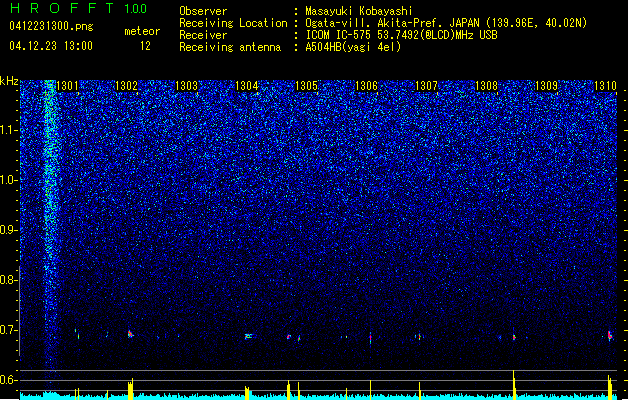Select the filename 0412231300.png
Viewport: 629px width, 400px height.
coord(51,27)
